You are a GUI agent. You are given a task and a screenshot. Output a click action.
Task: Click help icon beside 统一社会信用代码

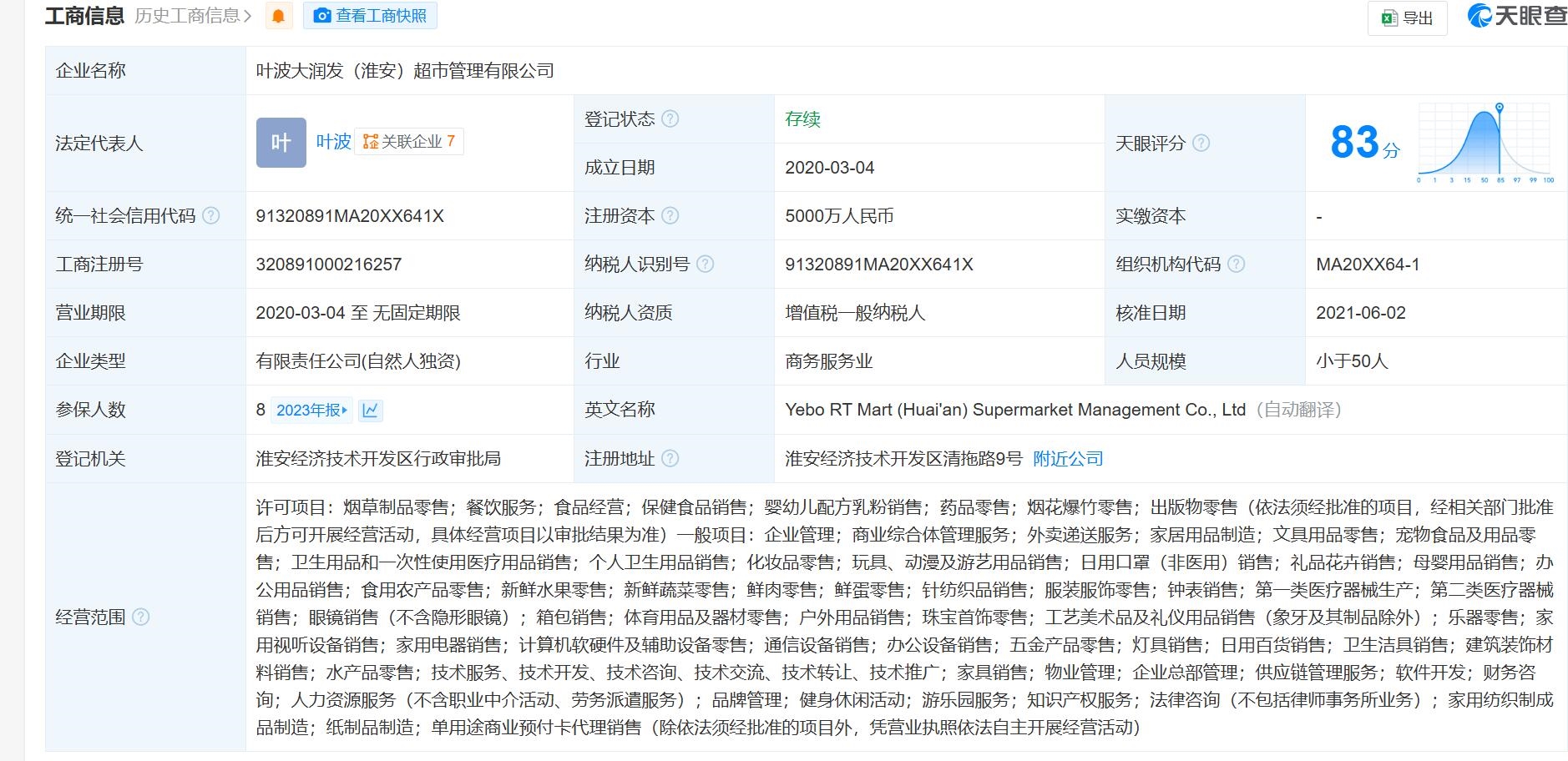(211, 216)
